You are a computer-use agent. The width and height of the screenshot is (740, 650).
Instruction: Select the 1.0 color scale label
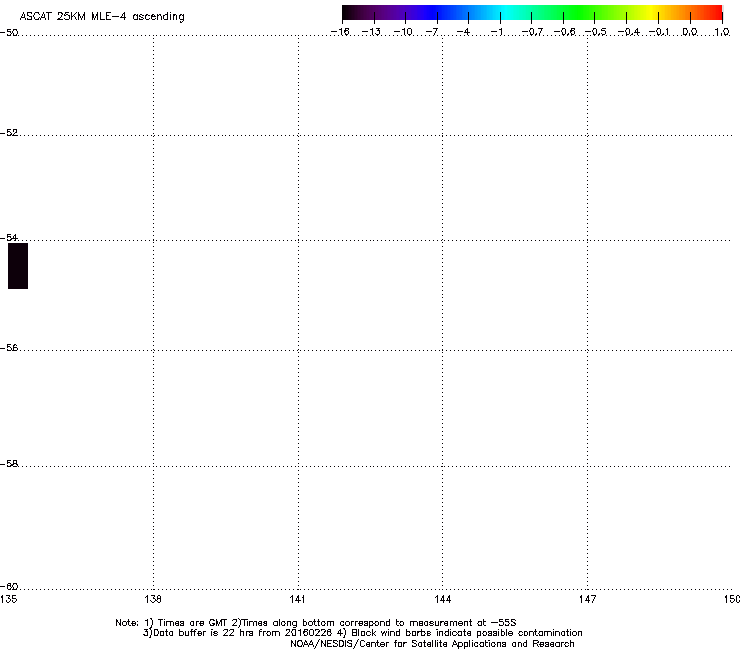[722, 32]
